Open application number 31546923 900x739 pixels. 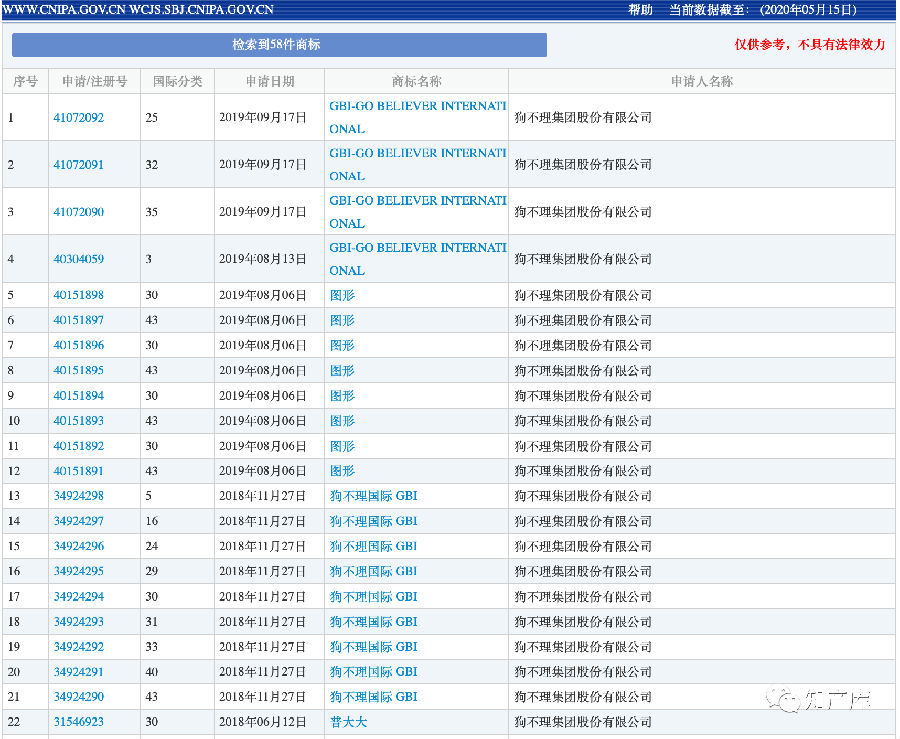(79, 722)
